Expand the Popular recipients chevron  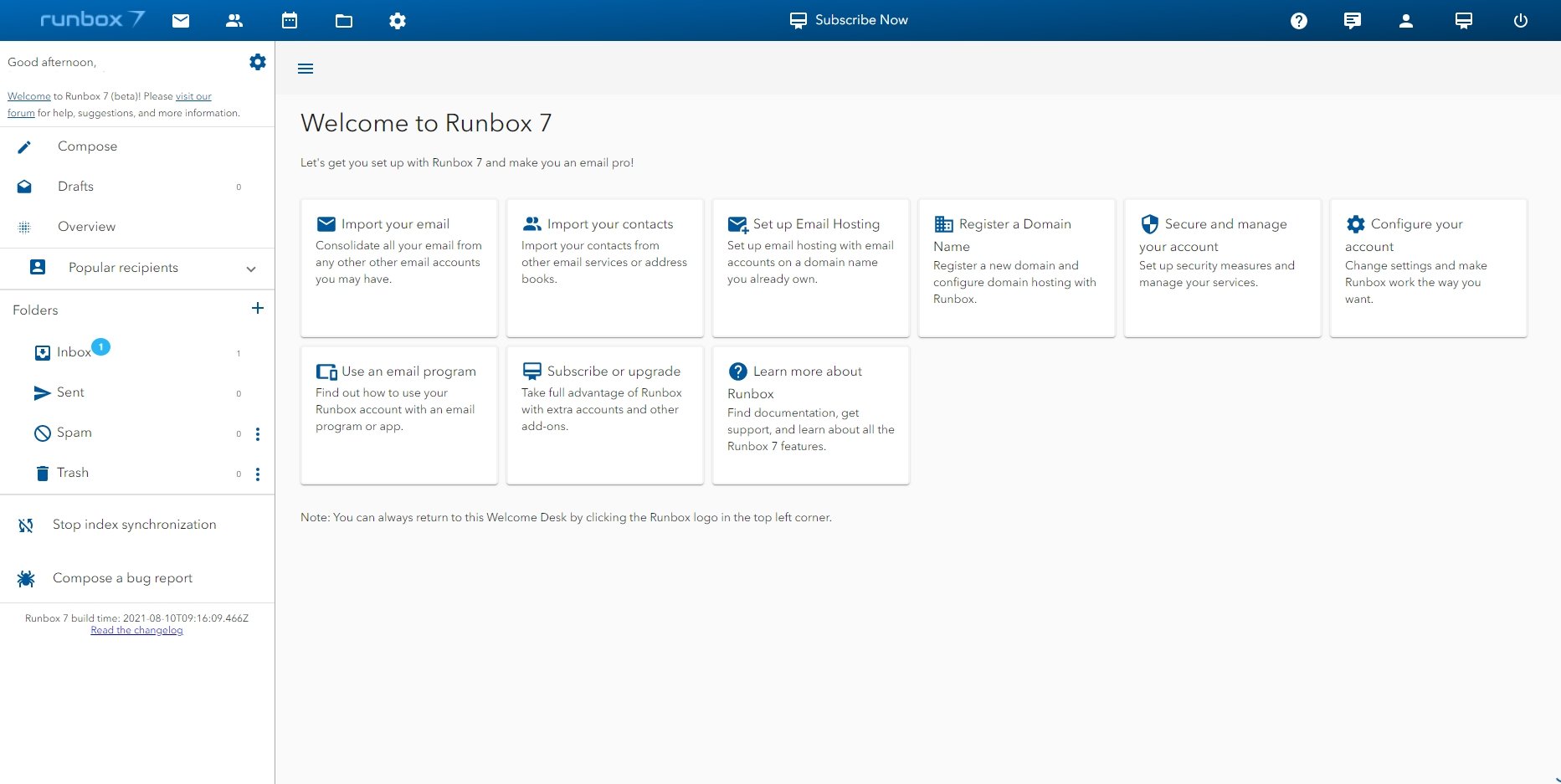coord(251,269)
